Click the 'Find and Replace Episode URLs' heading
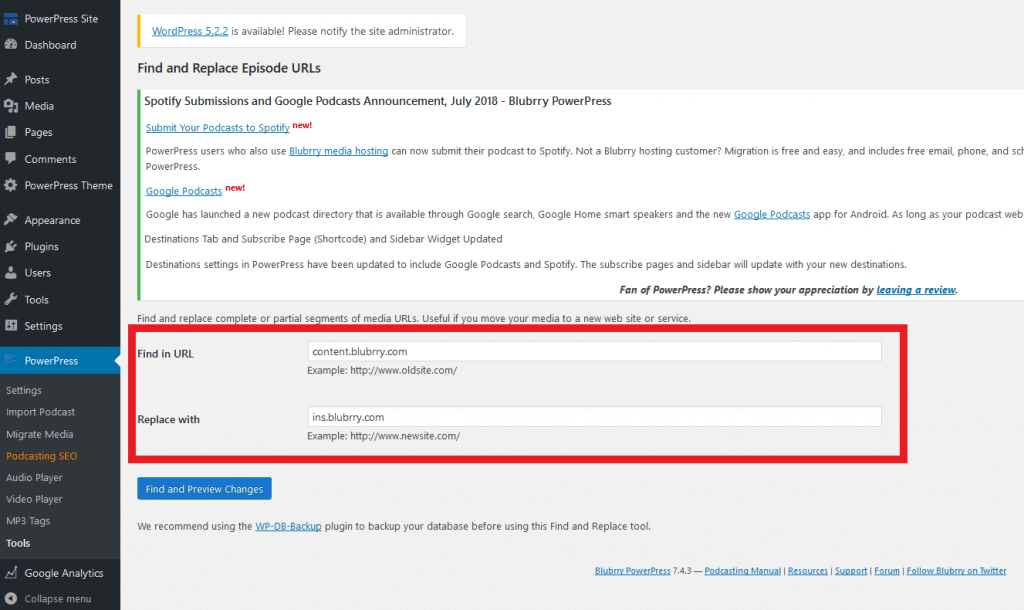Screen dimensions: 1024x610 pos(229,68)
